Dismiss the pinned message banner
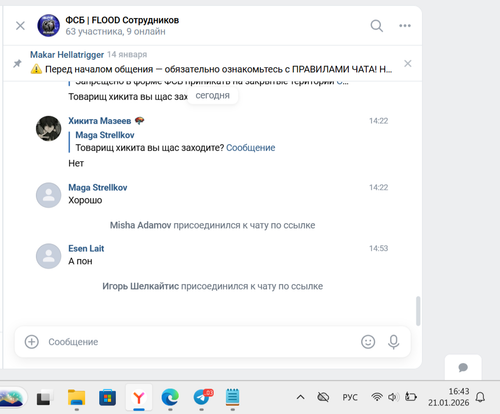The width and height of the screenshot is (500, 414). 408,63
